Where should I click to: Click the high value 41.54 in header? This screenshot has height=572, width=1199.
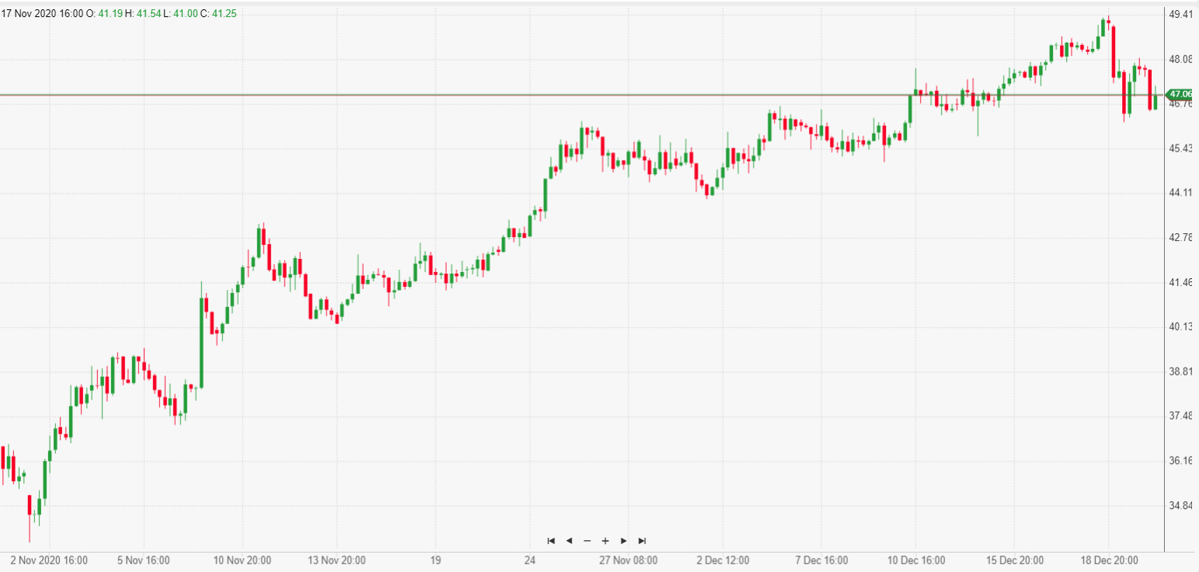(148, 13)
